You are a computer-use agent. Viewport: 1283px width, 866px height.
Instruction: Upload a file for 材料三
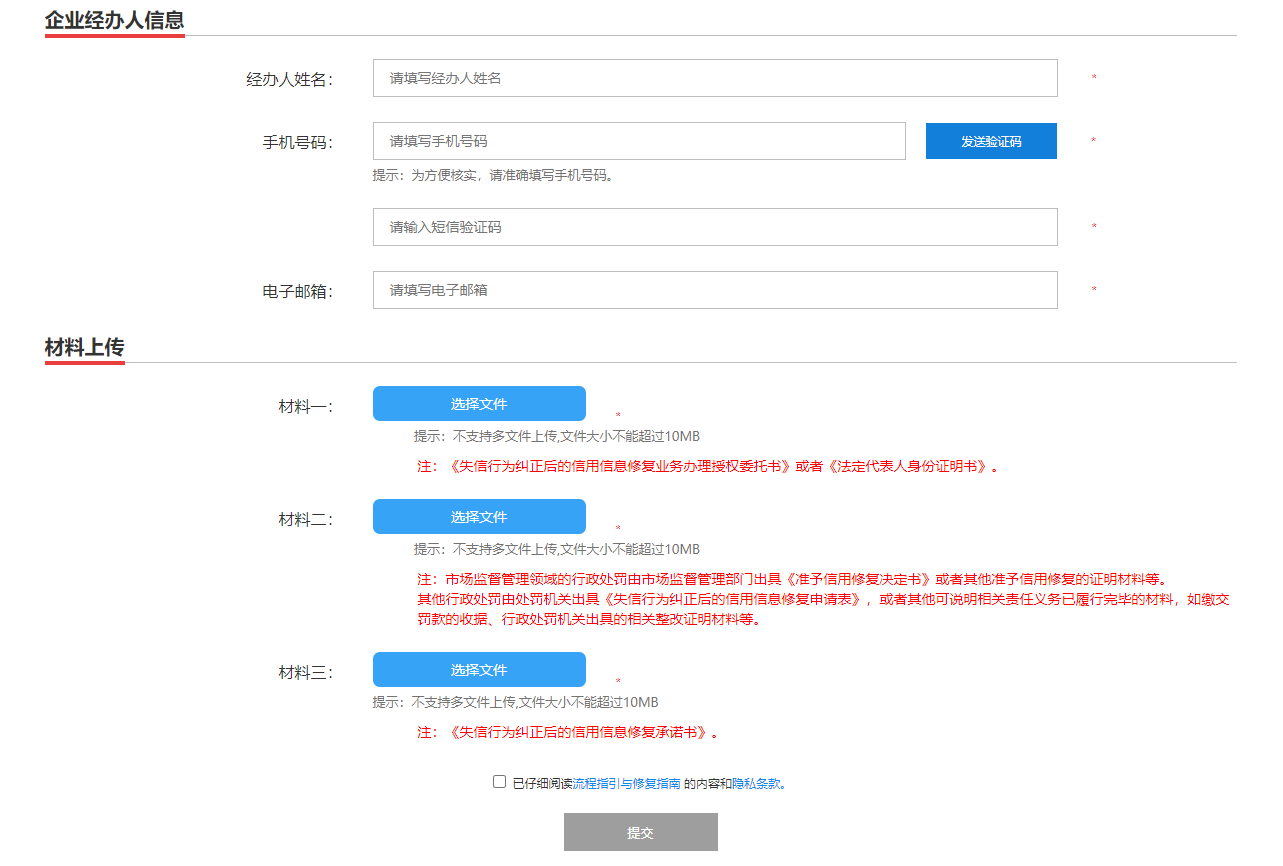pyautogui.click(x=479, y=670)
